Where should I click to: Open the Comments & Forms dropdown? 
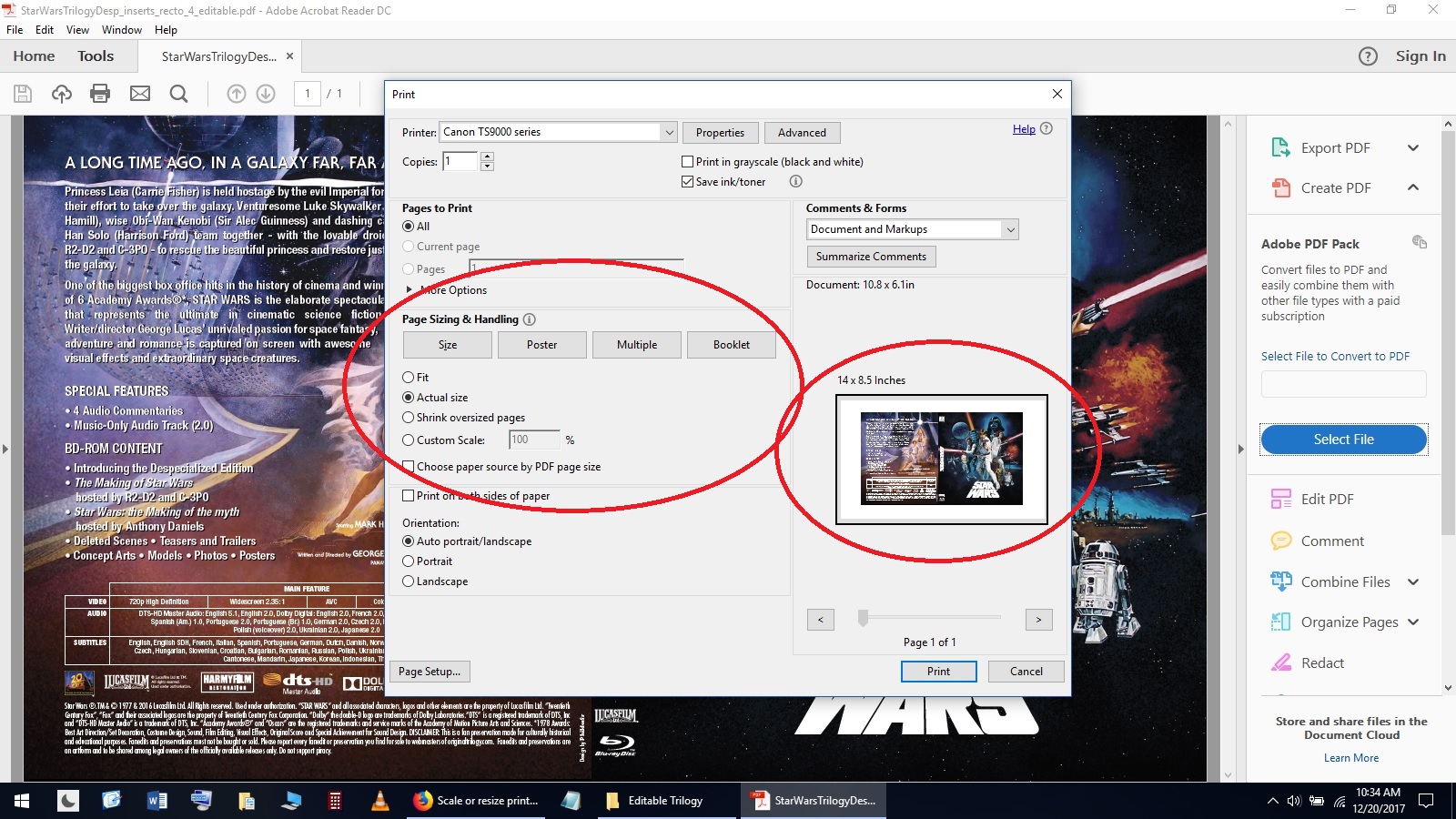(x=913, y=229)
